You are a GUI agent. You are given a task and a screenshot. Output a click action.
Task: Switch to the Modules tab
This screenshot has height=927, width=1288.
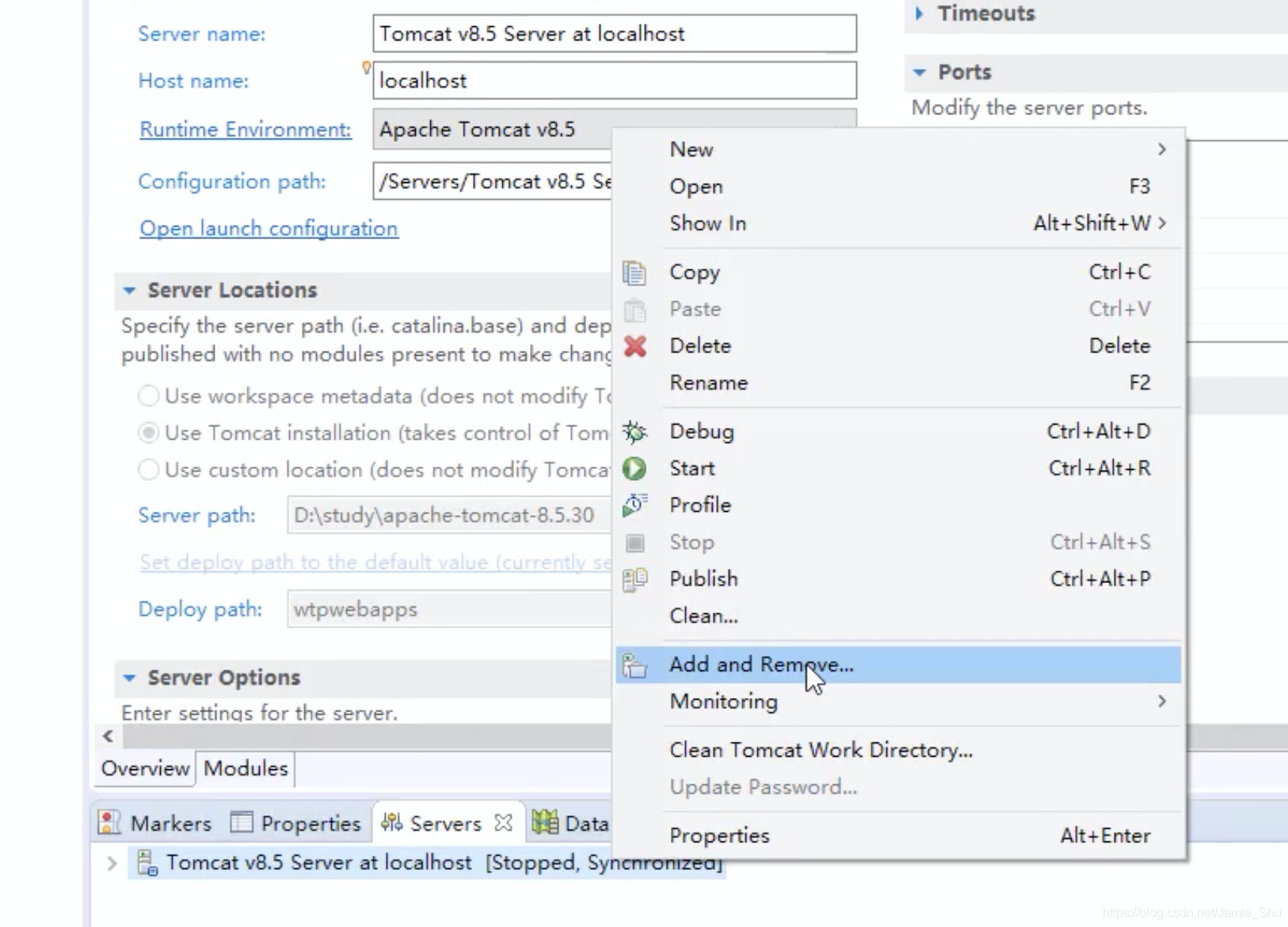click(x=246, y=769)
